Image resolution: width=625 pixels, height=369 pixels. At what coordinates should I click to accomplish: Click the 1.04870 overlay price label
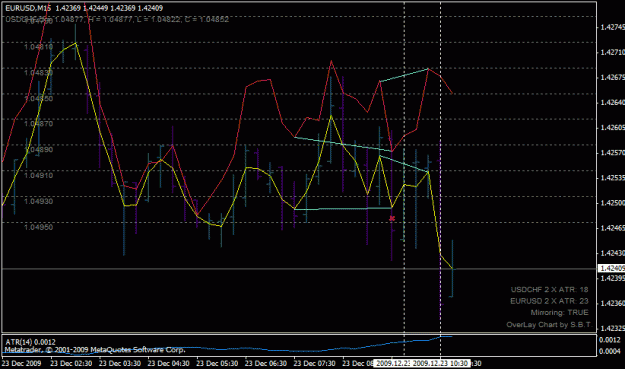click(38, 124)
